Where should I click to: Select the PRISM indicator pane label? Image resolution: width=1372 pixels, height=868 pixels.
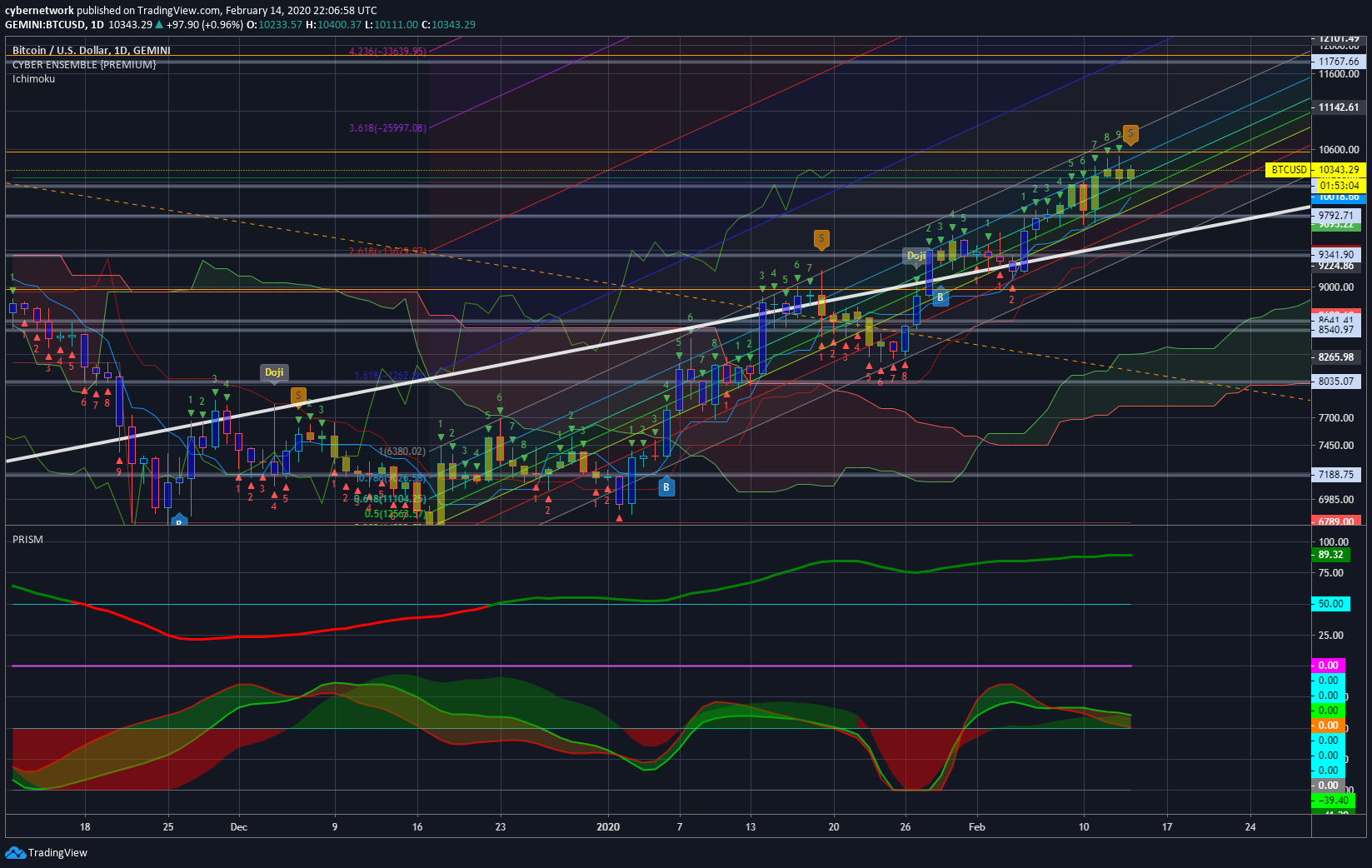point(27,539)
